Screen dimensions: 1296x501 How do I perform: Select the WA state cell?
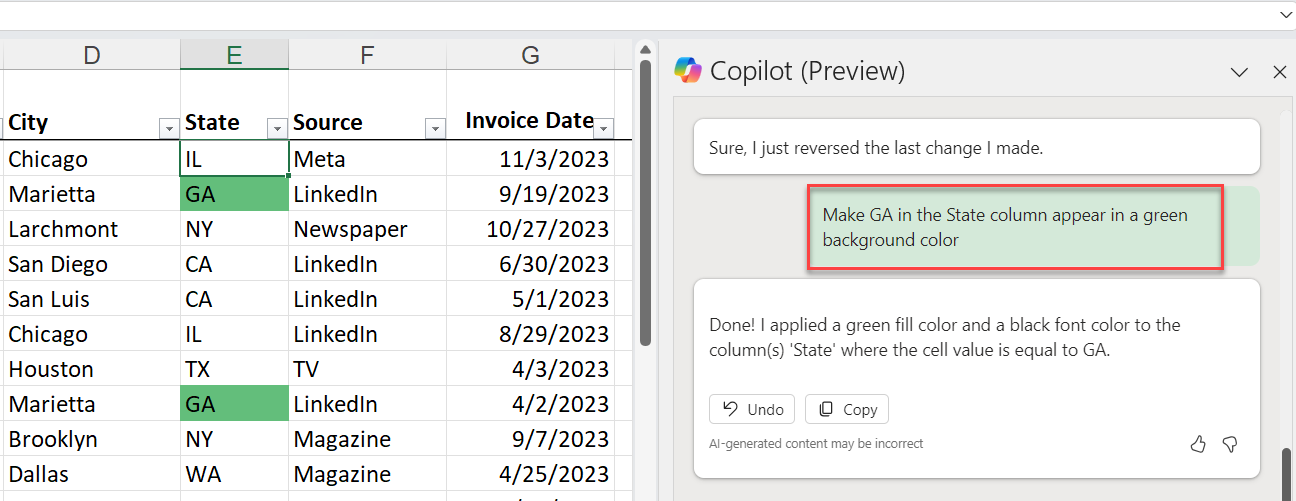[x=234, y=474]
